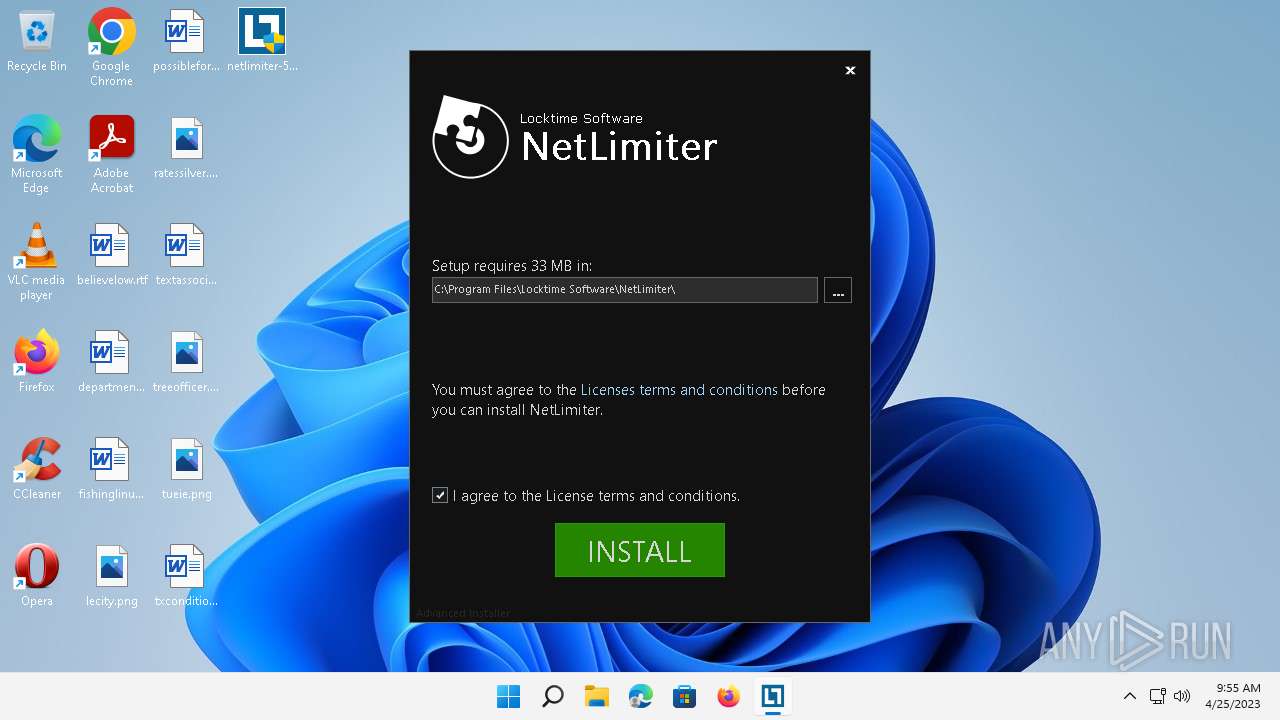Open the Recycle Bin desktop icon
The image size is (1280, 720).
coord(37,42)
